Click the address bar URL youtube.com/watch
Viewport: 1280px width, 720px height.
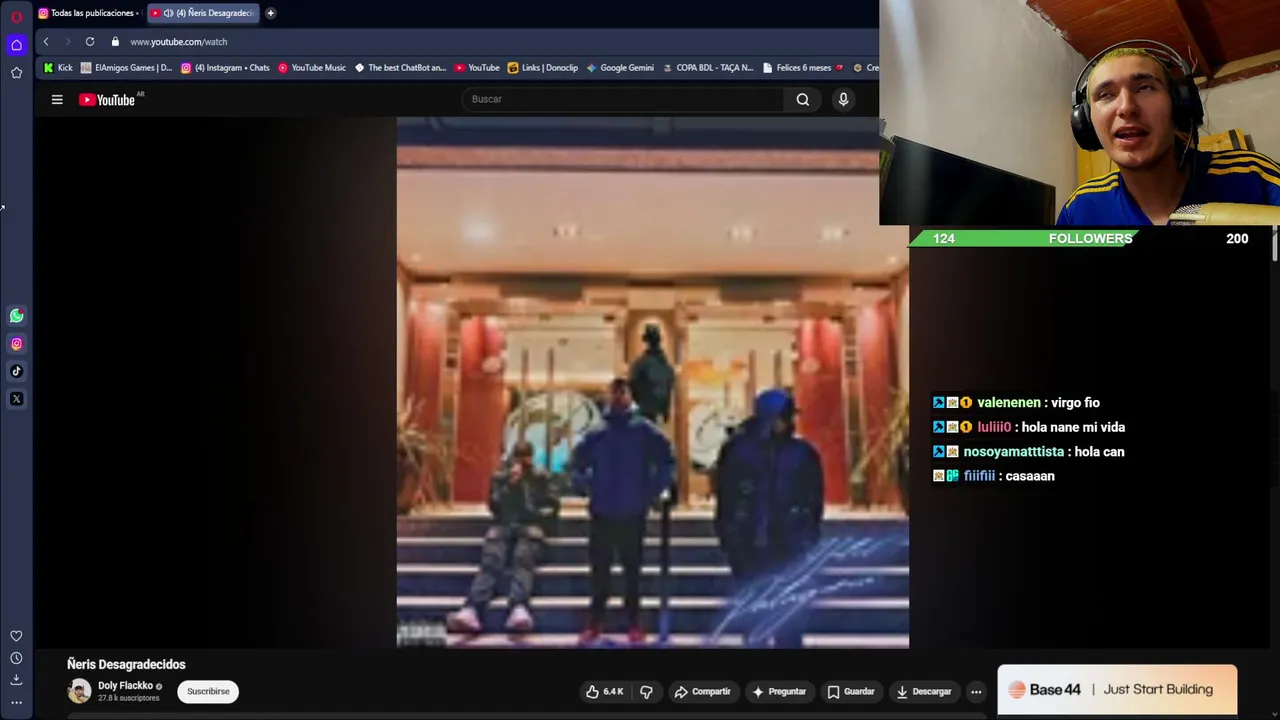coord(179,42)
